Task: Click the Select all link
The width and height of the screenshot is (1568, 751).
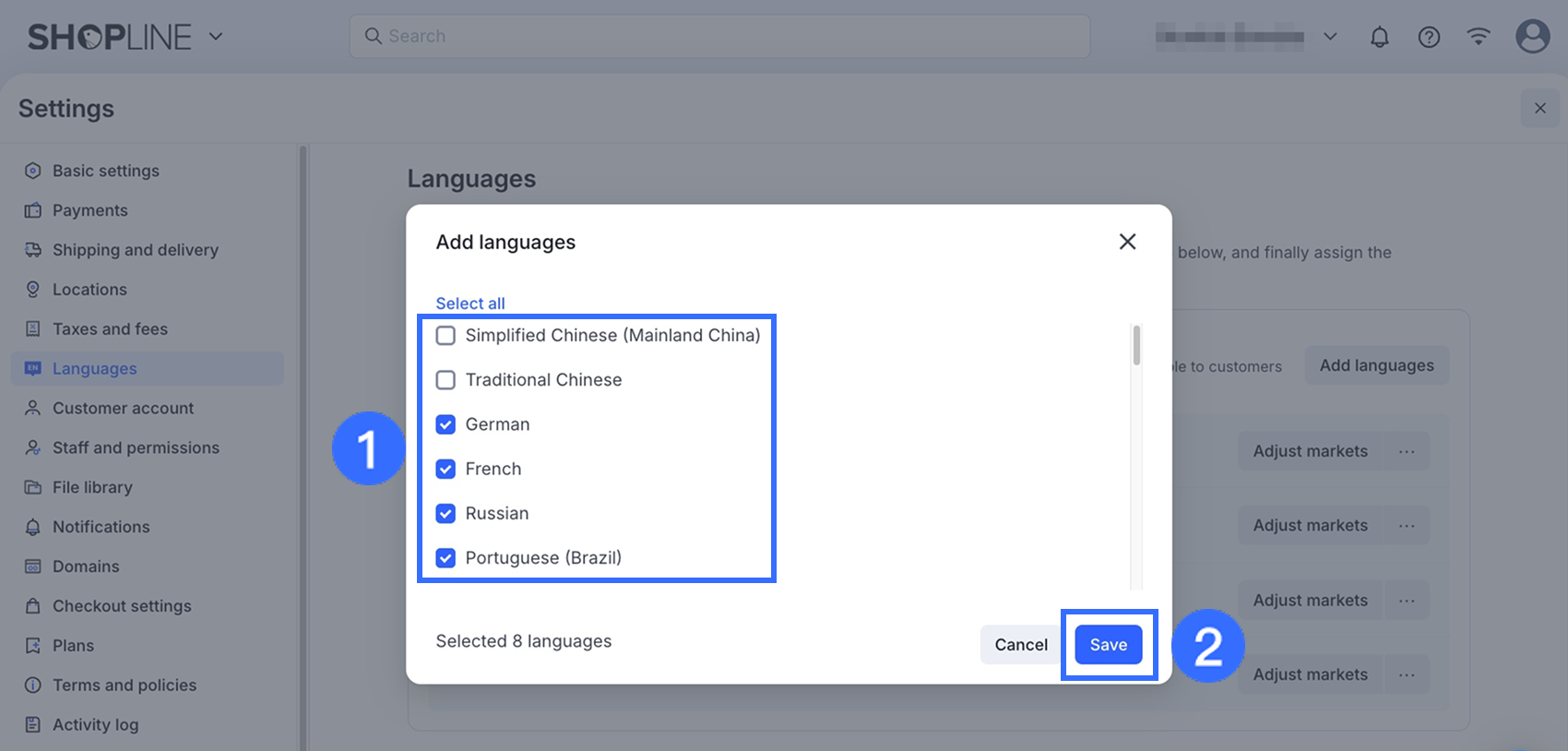Action: 470,304
